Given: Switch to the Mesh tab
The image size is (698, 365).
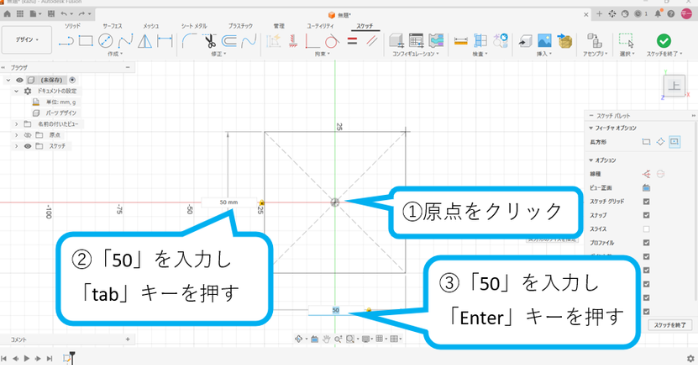Looking at the screenshot, I should (150, 26).
